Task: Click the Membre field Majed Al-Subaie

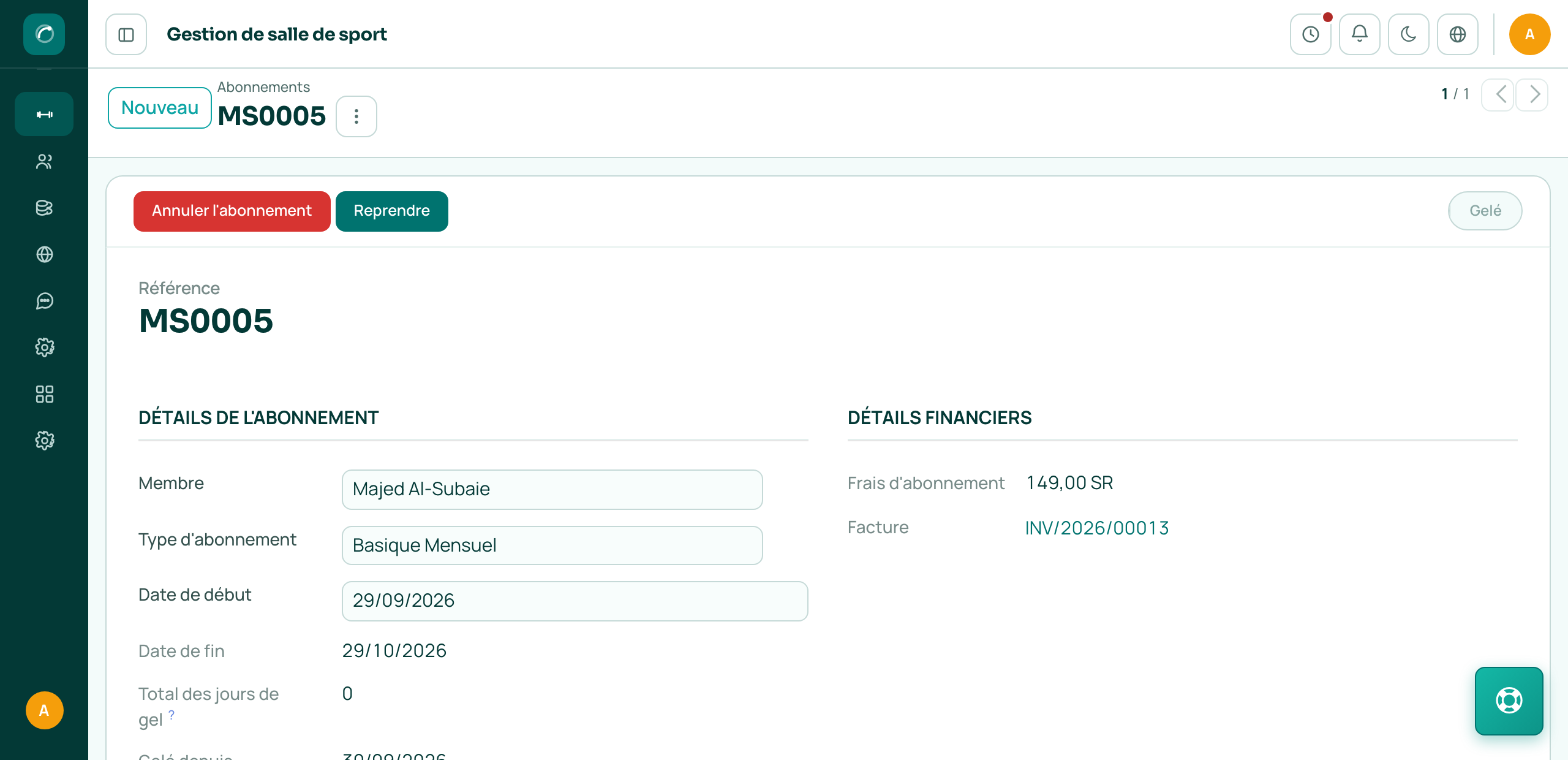Action: [552, 490]
